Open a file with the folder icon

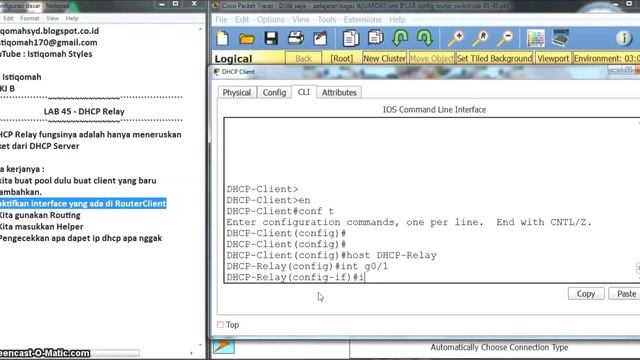point(247,39)
